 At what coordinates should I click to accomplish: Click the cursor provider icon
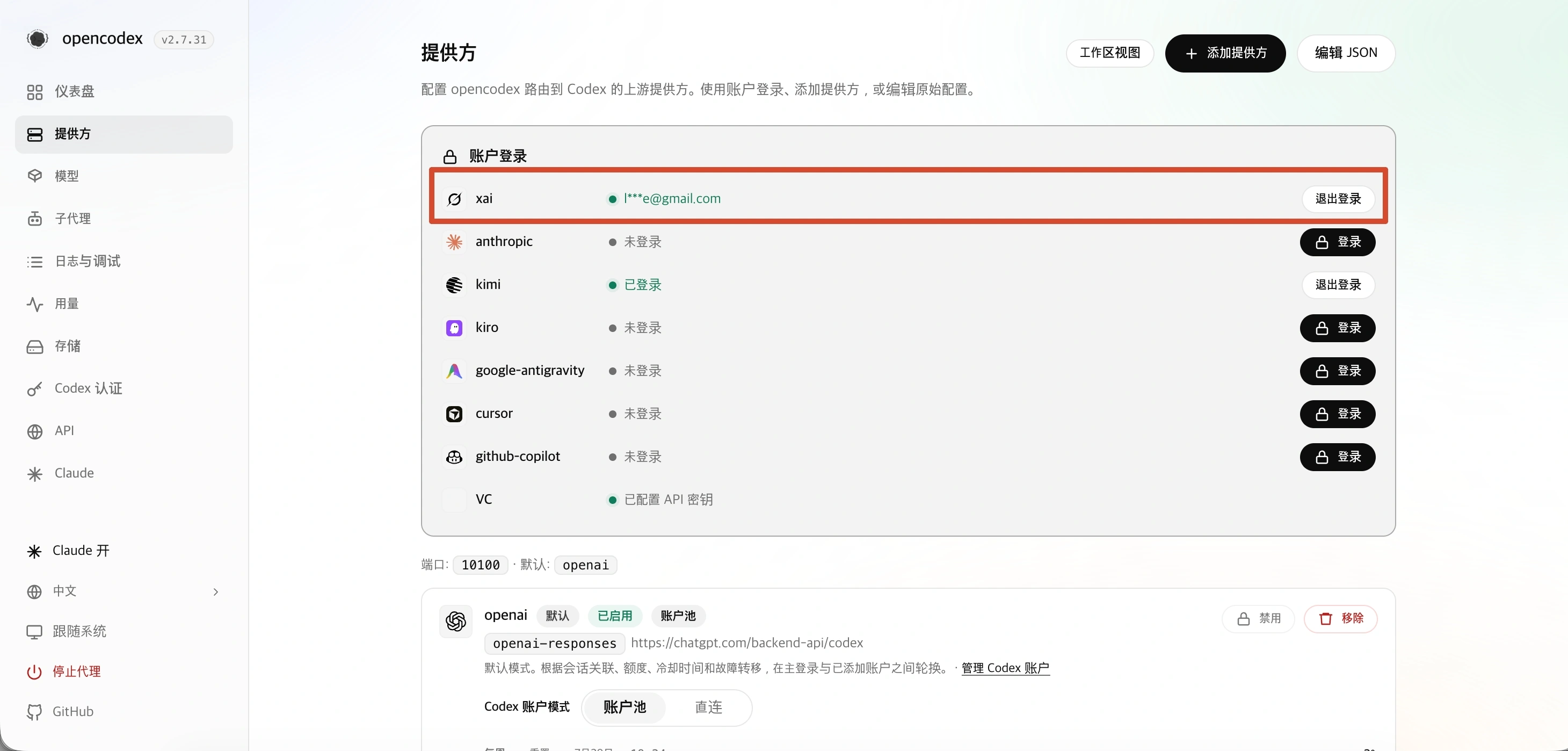click(454, 414)
